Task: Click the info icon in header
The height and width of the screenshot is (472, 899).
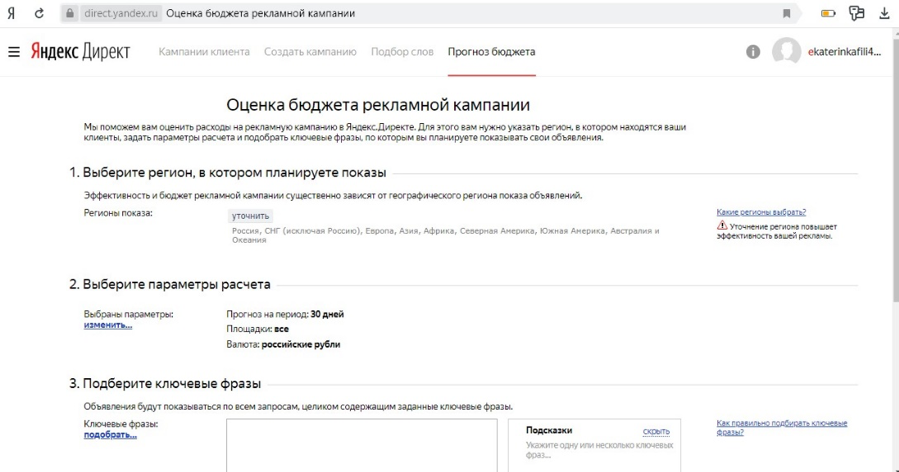Action: [753, 52]
